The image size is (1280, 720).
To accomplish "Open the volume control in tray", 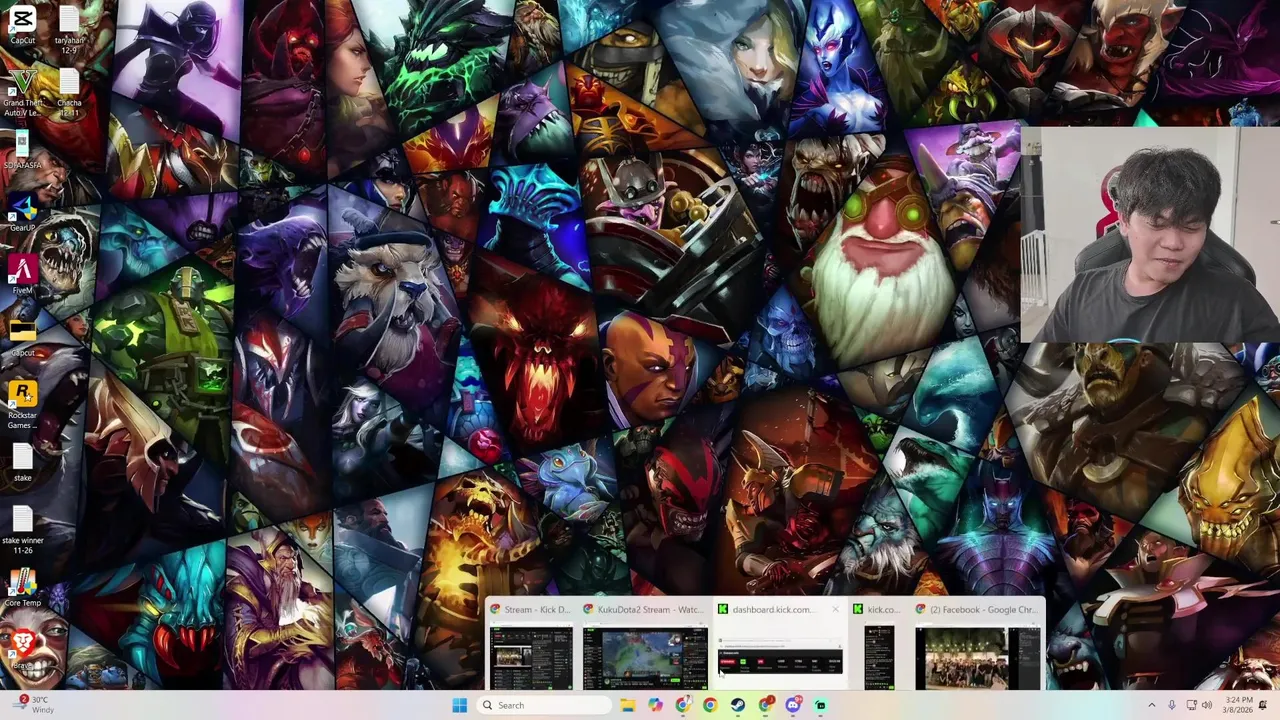I will click(1207, 705).
